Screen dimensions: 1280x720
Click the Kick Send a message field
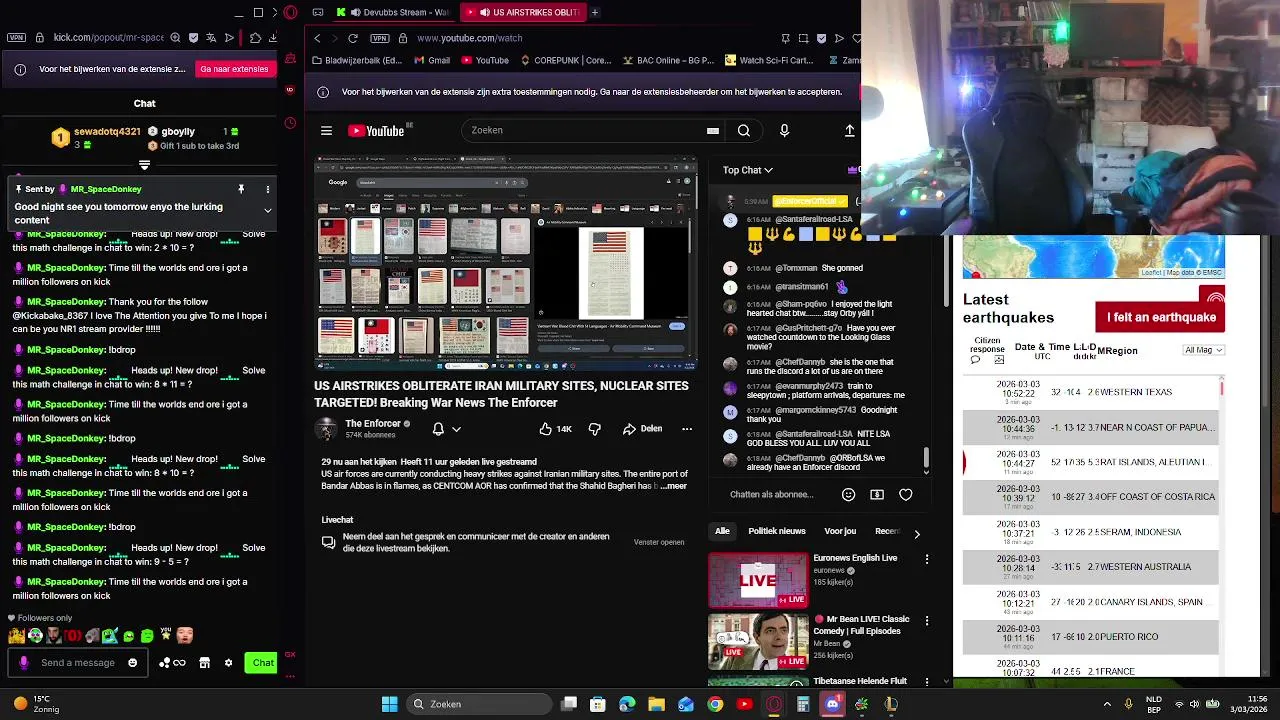point(78,662)
